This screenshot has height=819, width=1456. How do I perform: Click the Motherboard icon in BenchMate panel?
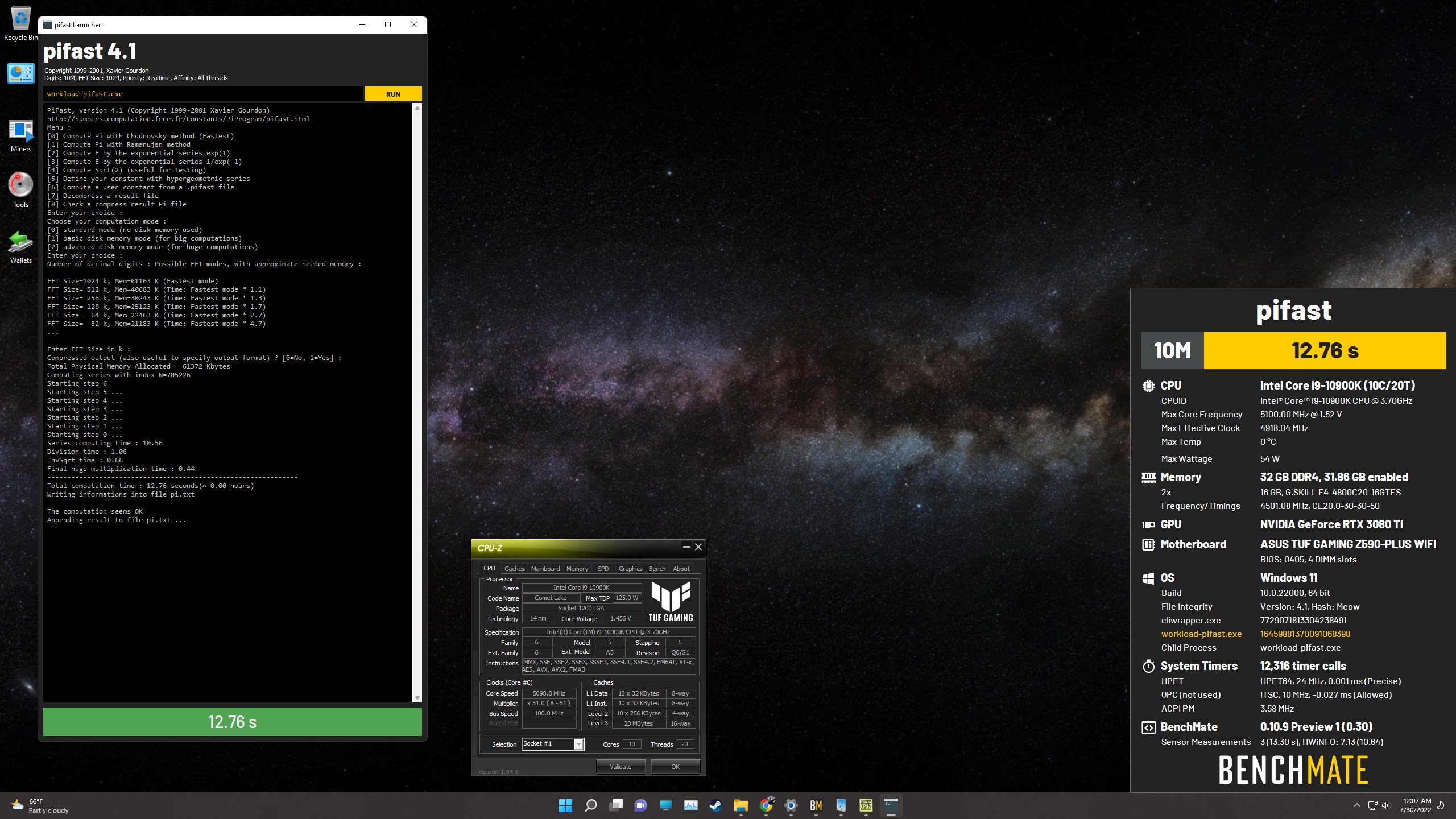pos(1148,544)
